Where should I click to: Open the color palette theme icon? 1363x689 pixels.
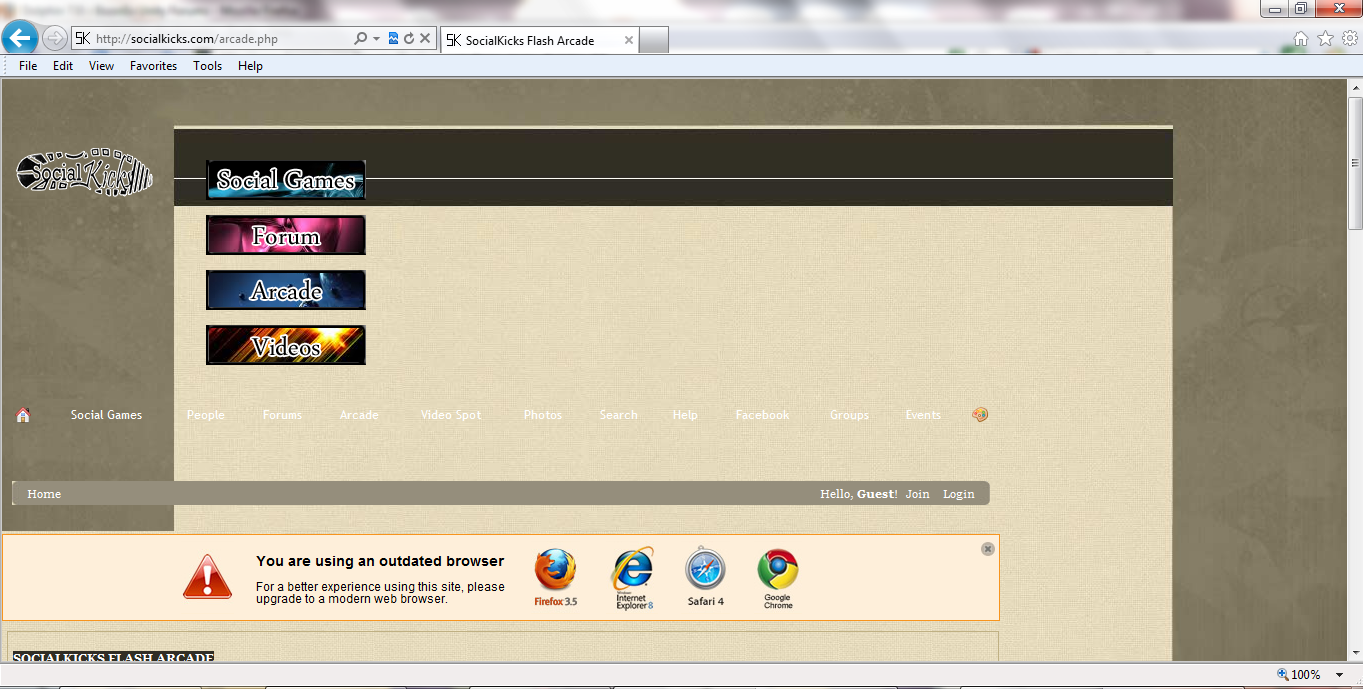coord(980,414)
